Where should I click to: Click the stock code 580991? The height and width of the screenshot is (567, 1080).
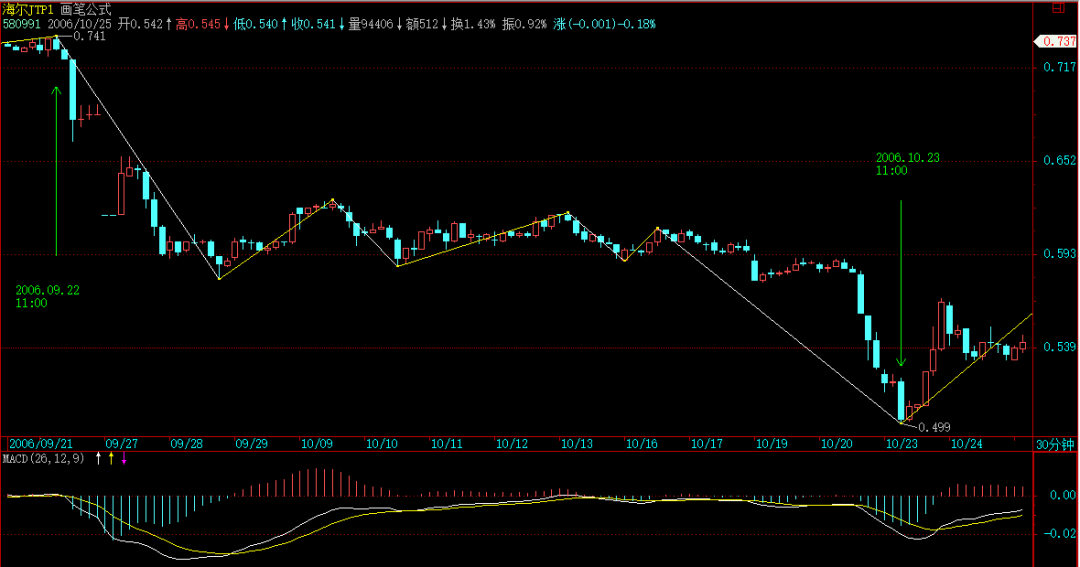pyautogui.click(x=21, y=24)
